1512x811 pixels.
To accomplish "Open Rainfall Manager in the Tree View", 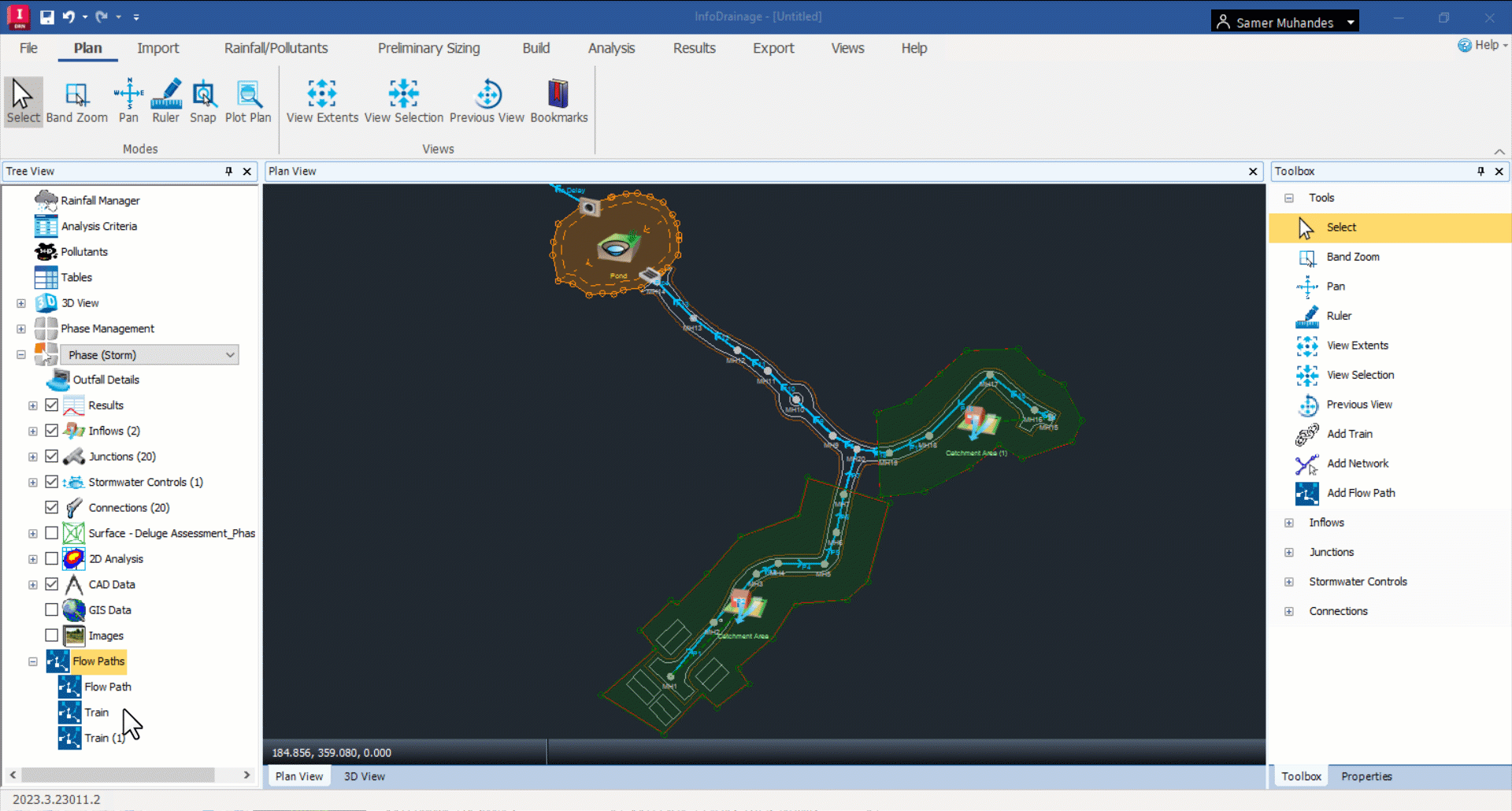I will click(87, 201).
